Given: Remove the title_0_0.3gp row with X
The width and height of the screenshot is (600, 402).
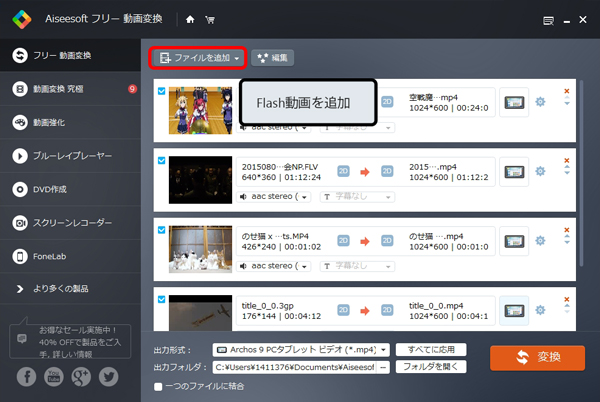Looking at the screenshot, I should click(x=567, y=299).
